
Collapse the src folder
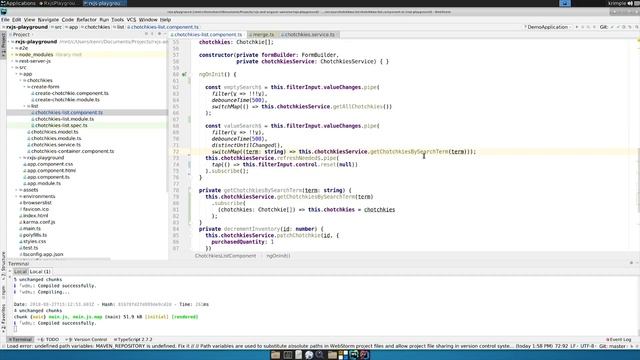(x=13, y=67)
